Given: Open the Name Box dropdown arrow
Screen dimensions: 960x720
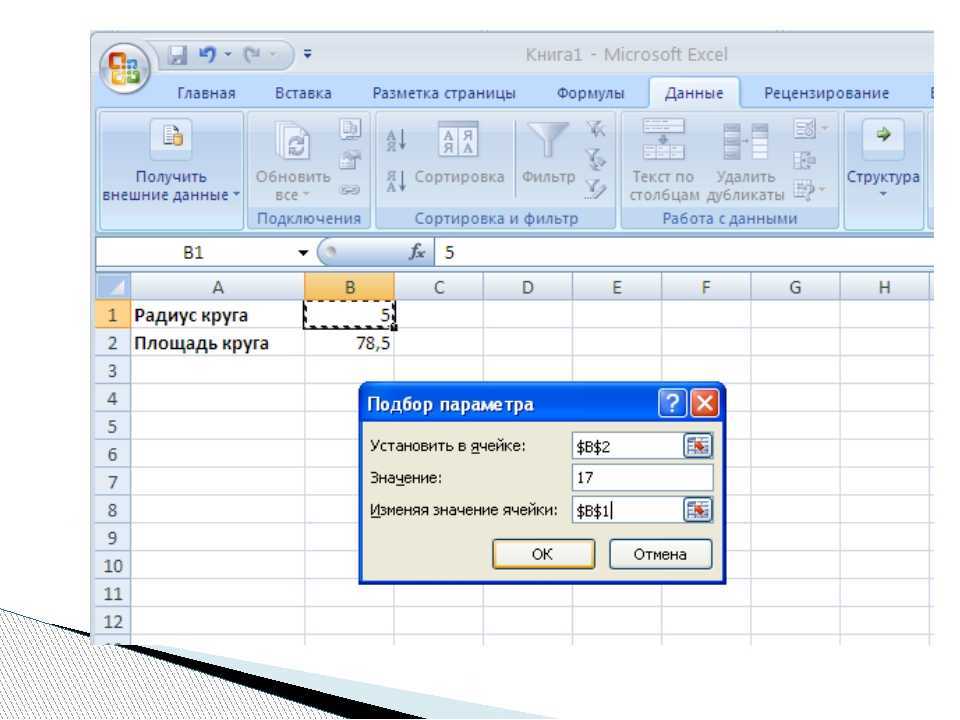Looking at the screenshot, I should 302,253.
